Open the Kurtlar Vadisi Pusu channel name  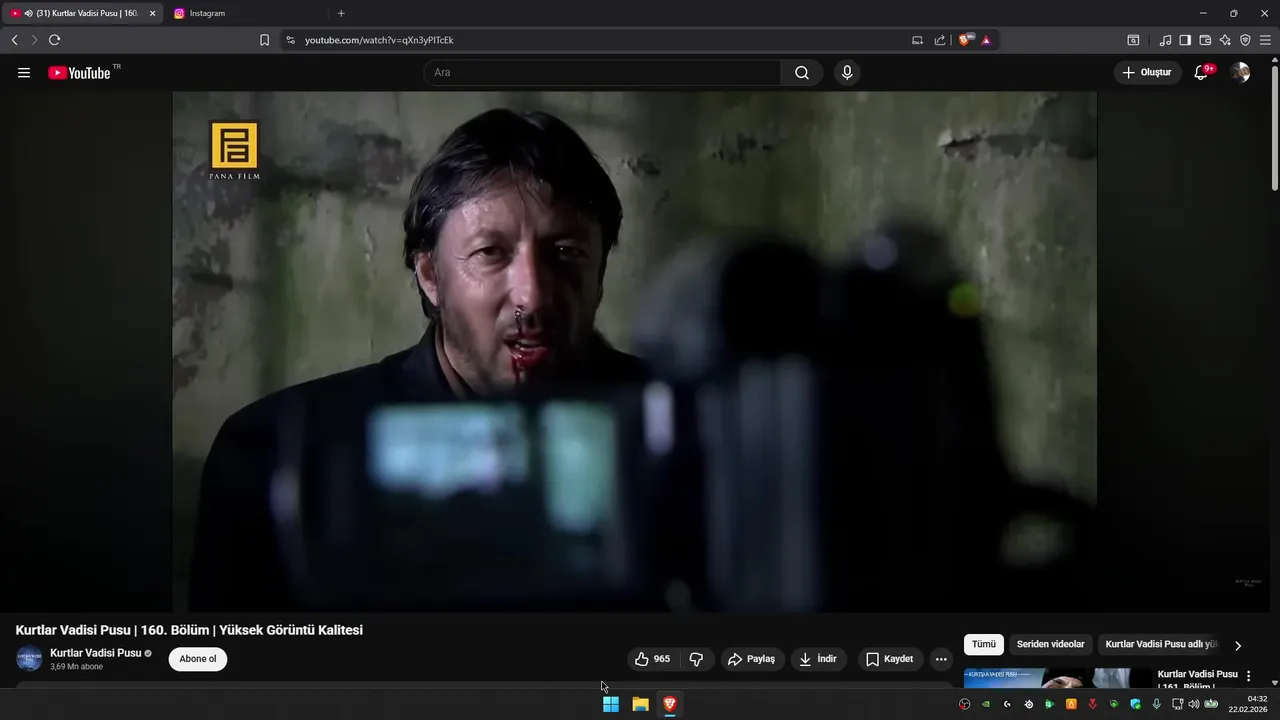(96, 653)
